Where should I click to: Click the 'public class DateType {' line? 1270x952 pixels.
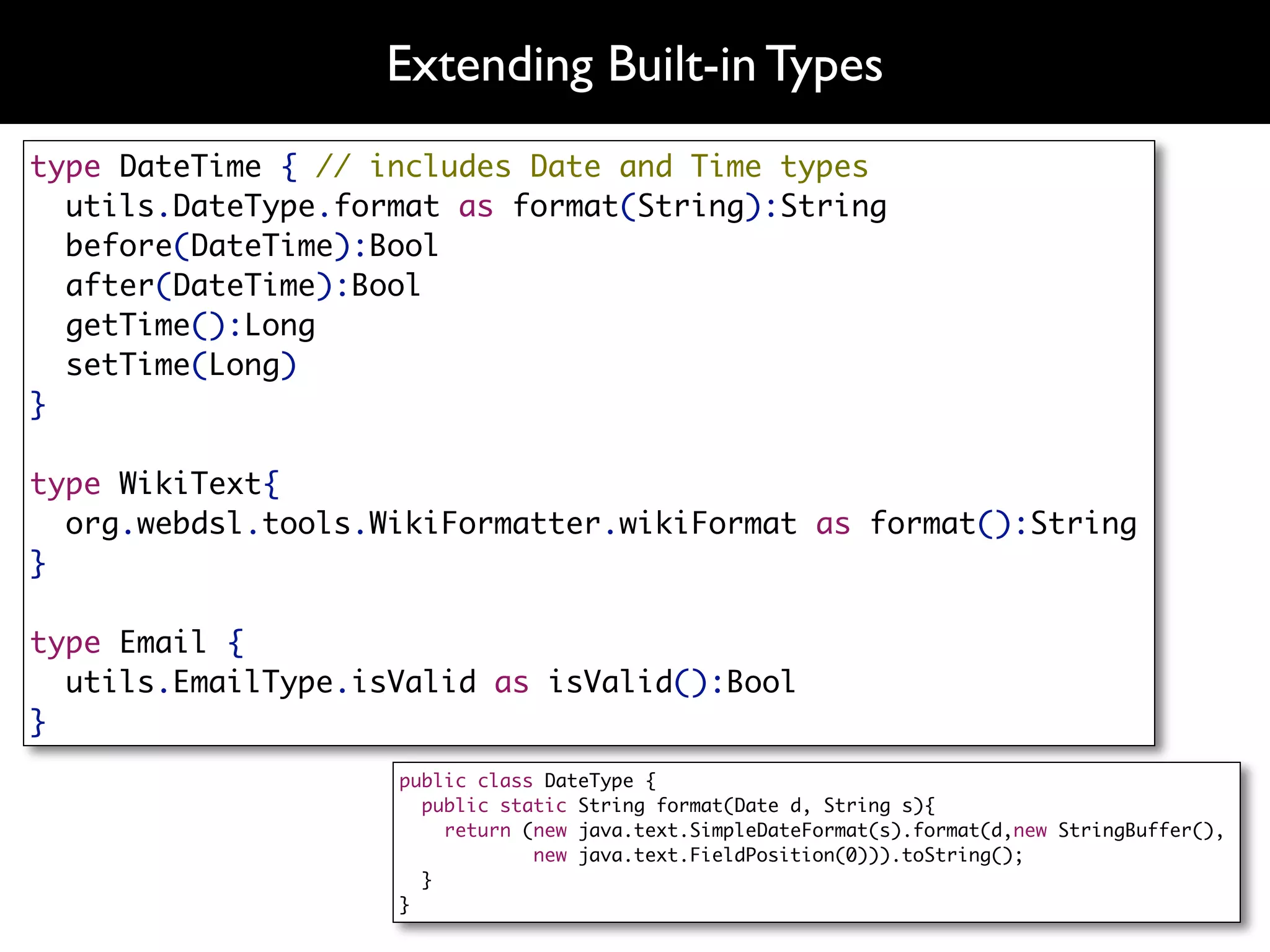pos(528,782)
